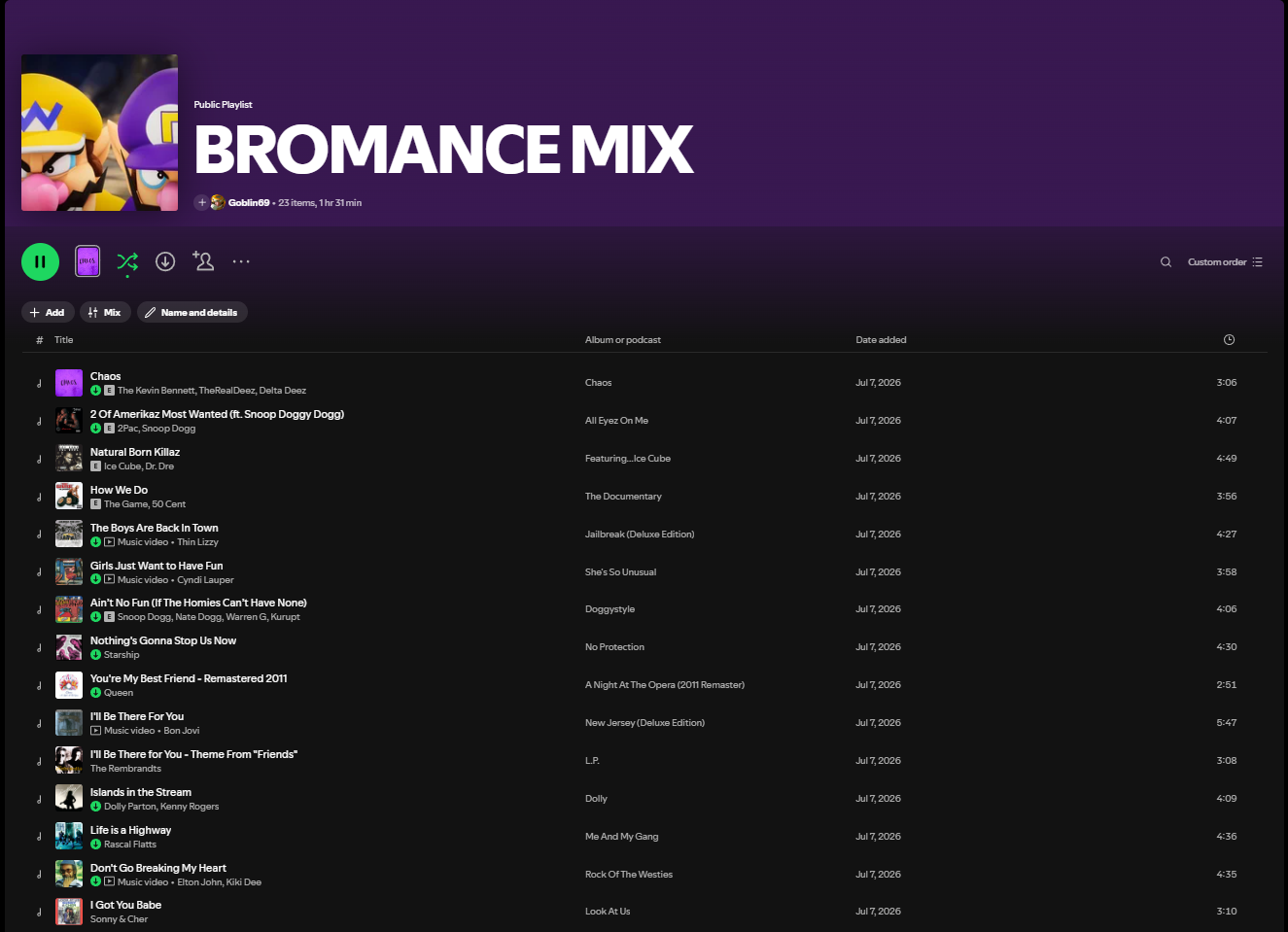Open artist link Kiki Dee
Viewport: 1288px width, 932px height.
pyautogui.click(x=244, y=882)
